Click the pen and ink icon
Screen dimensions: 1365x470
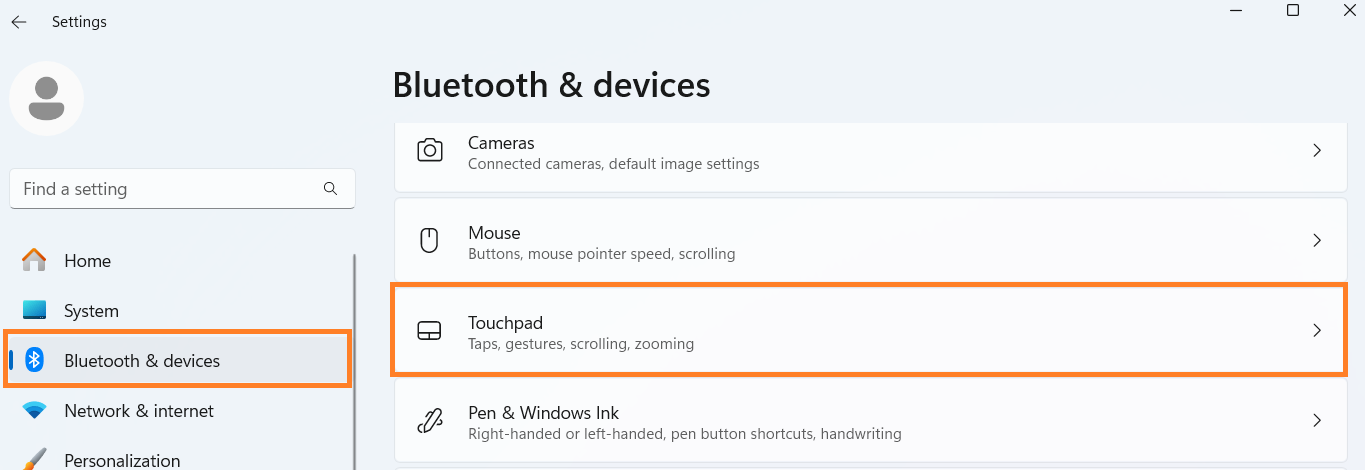click(429, 421)
